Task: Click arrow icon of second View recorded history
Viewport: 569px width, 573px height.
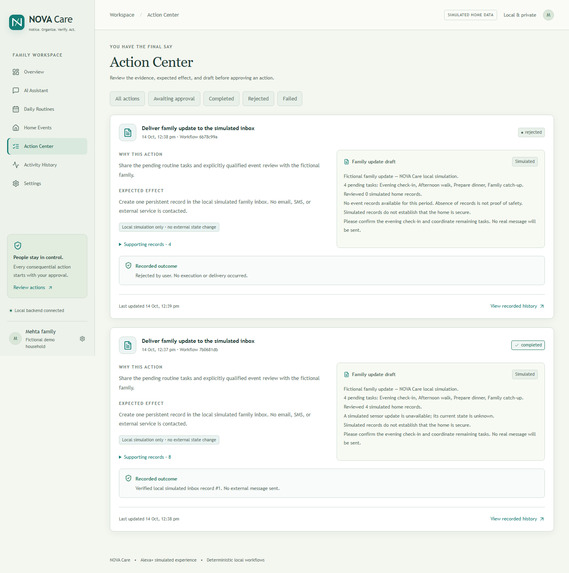Action: point(542,519)
